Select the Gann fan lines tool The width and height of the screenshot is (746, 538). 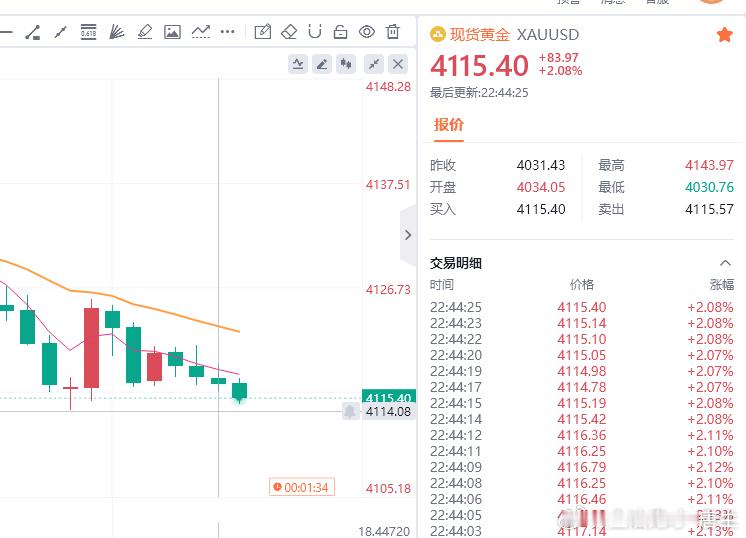coord(117,32)
